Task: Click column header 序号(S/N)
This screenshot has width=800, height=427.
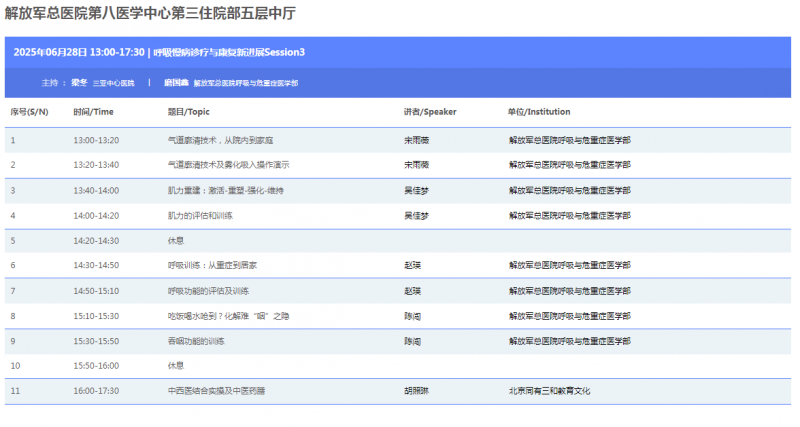Action: (29, 112)
